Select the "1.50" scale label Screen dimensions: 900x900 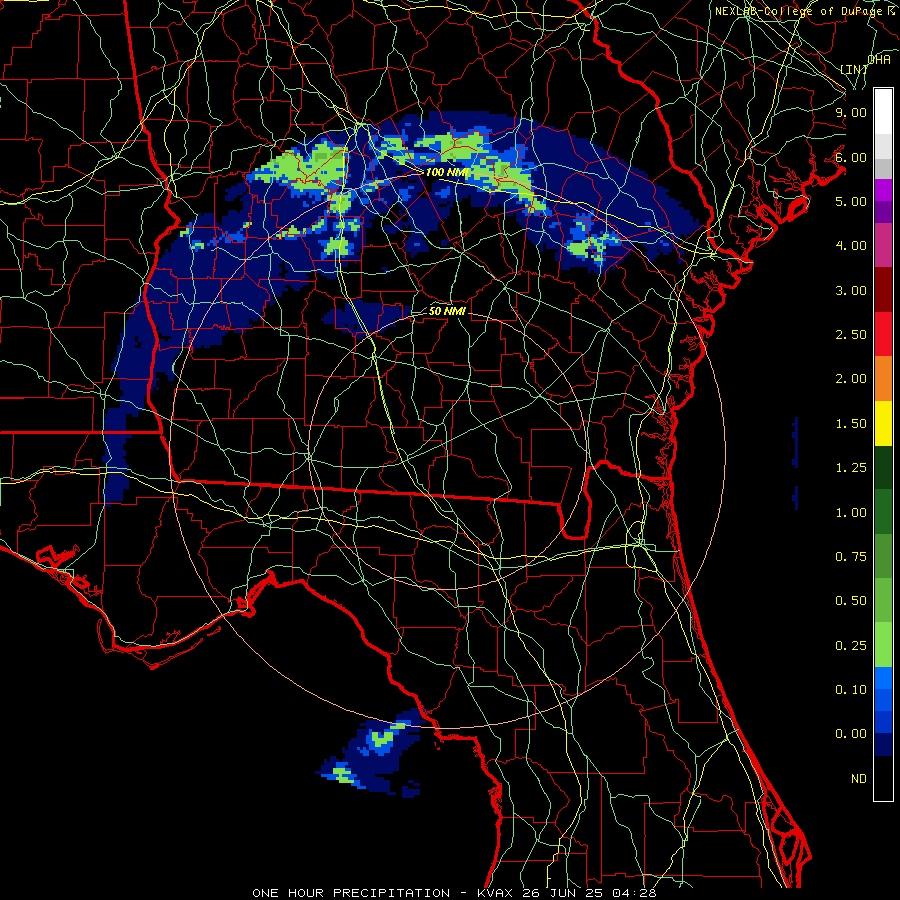(851, 424)
